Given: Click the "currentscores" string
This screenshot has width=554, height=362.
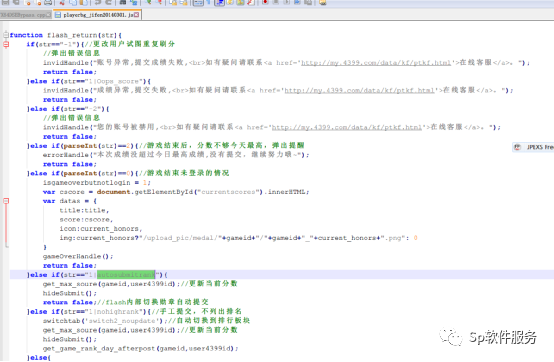Looking at the screenshot, I should [228, 192].
